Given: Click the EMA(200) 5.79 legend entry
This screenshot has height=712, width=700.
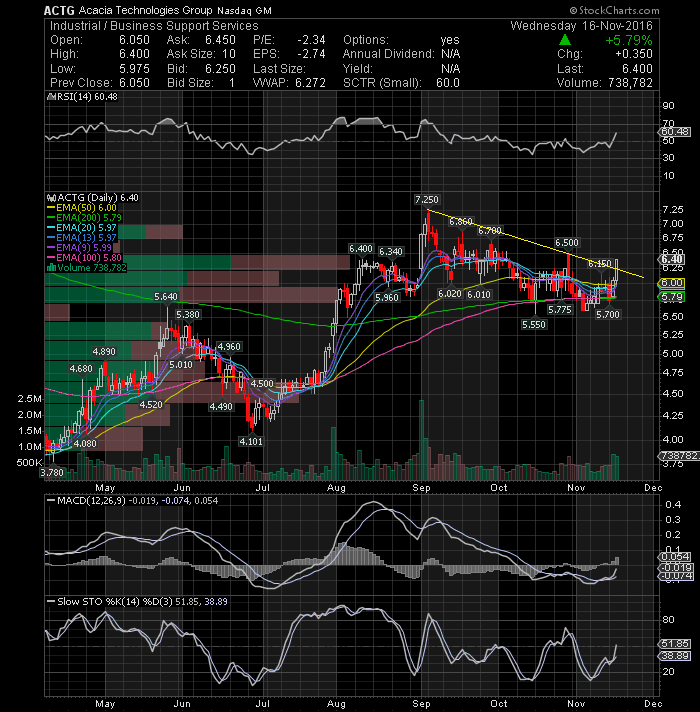Looking at the screenshot, I should pos(84,218).
